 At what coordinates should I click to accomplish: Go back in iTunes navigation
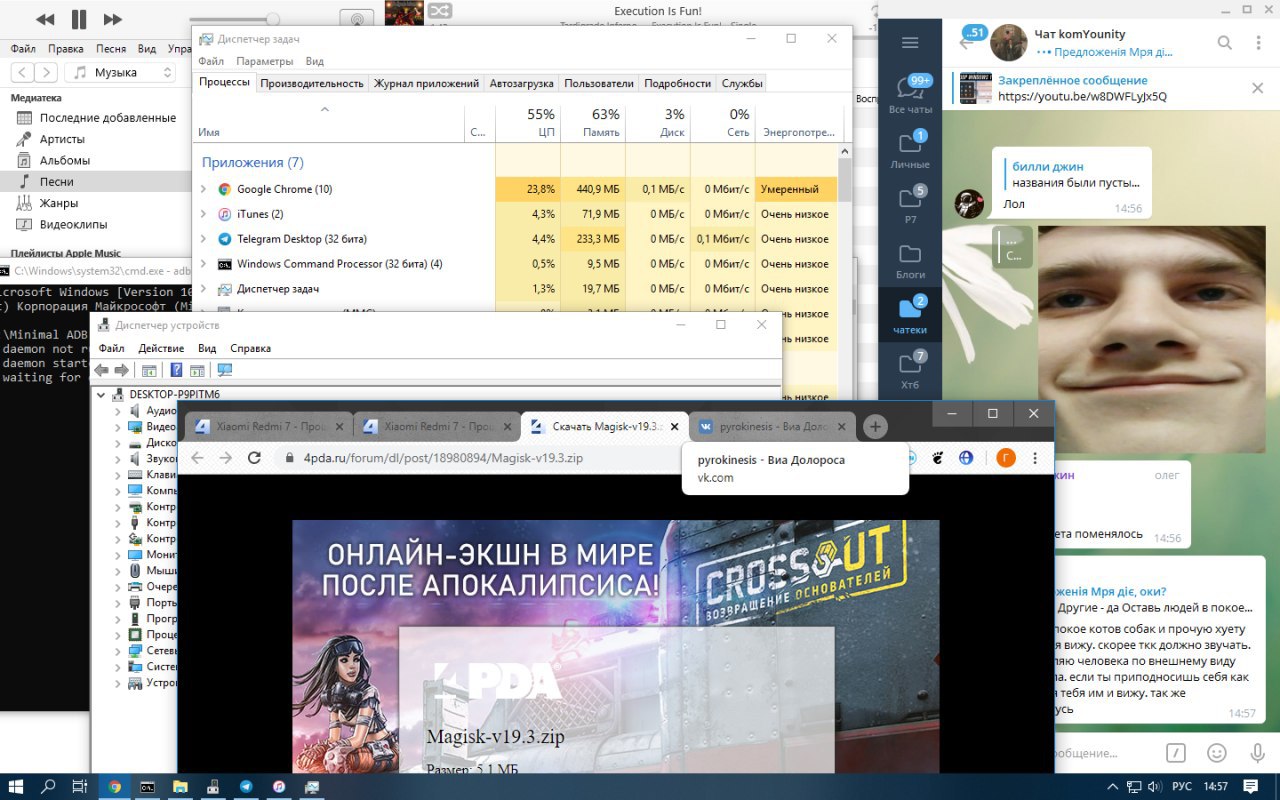[21, 72]
